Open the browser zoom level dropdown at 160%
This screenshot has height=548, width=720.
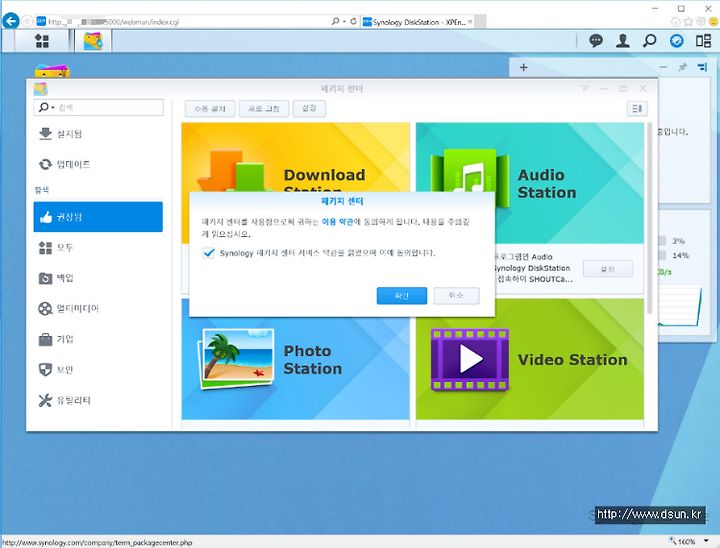tap(706, 541)
